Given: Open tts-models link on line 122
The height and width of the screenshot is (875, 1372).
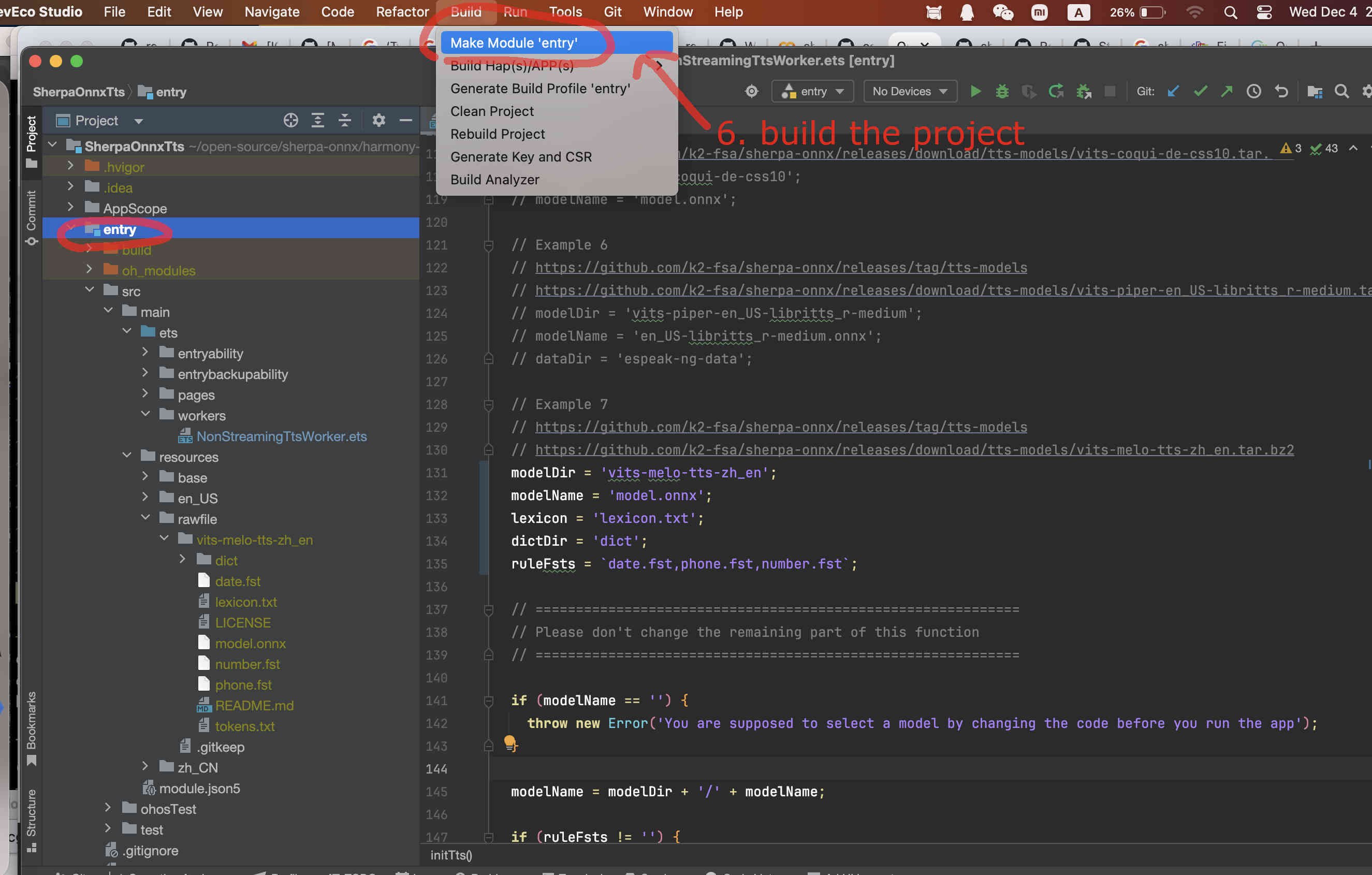Looking at the screenshot, I should (x=781, y=268).
